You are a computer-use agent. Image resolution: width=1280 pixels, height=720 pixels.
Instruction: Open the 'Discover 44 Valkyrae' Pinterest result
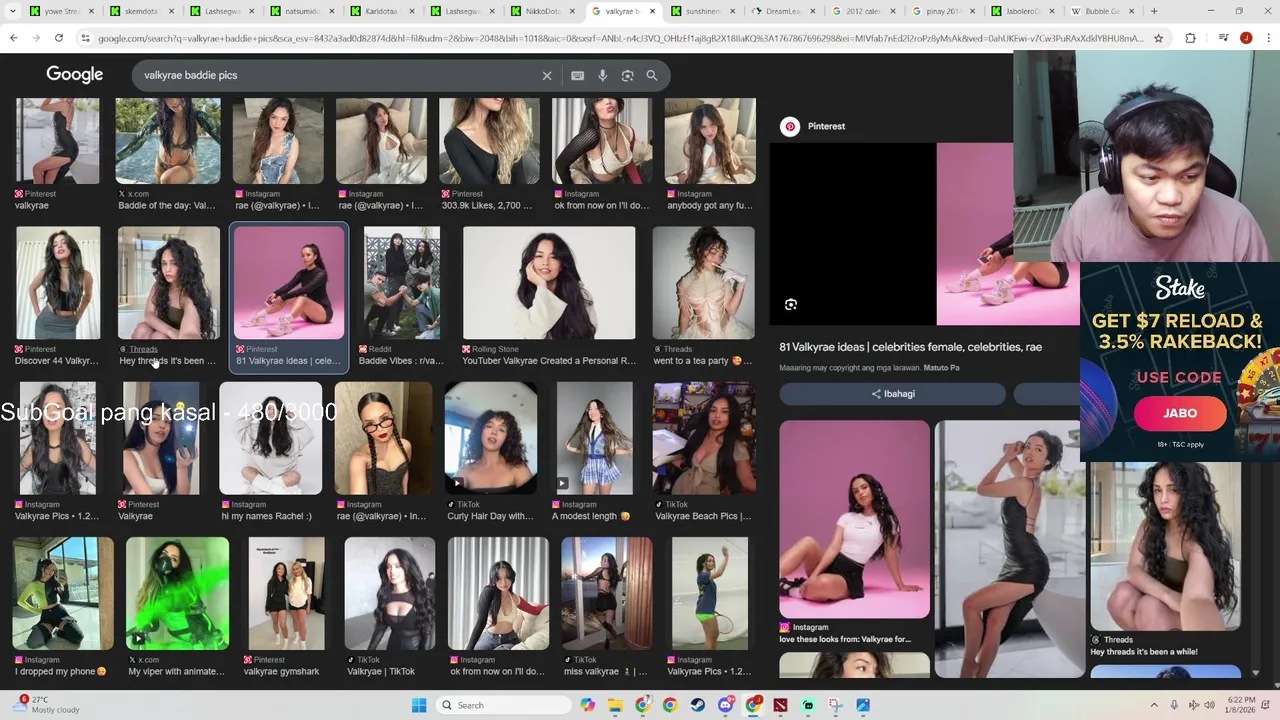click(57, 296)
